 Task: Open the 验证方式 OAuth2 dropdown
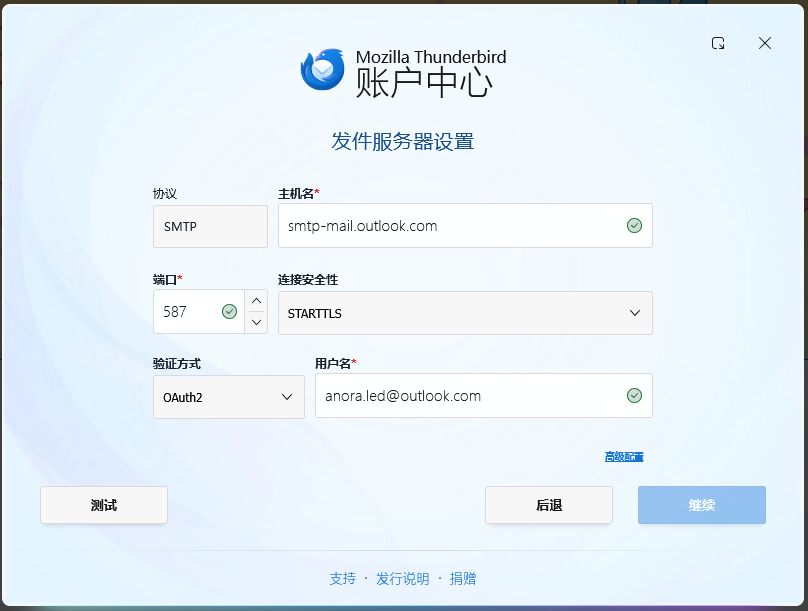229,397
